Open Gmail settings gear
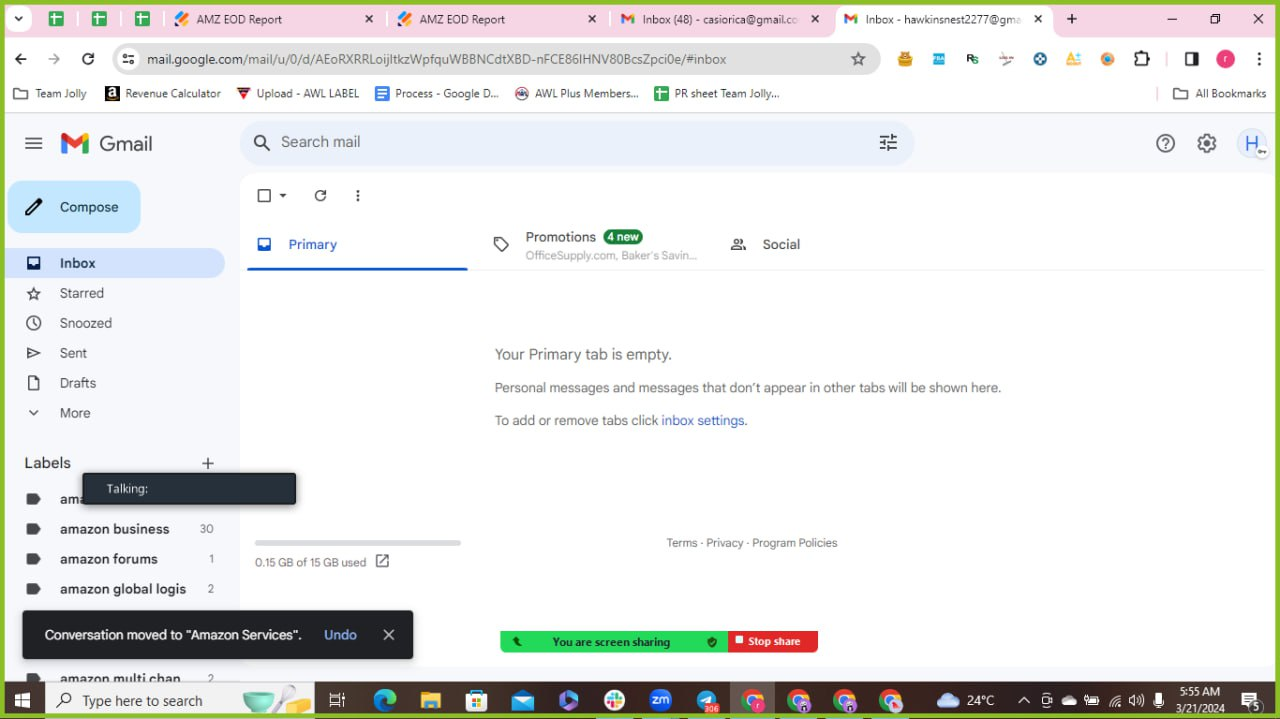The image size is (1280, 719). coord(1207,143)
